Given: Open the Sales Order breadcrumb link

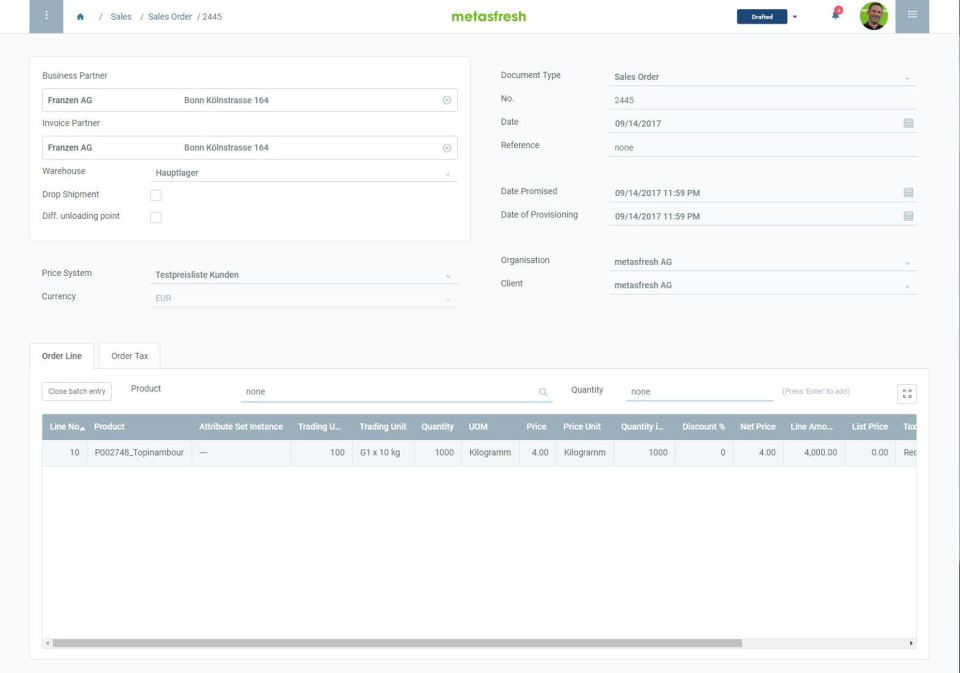Looking at the screenshot, I should coord(169,16).
